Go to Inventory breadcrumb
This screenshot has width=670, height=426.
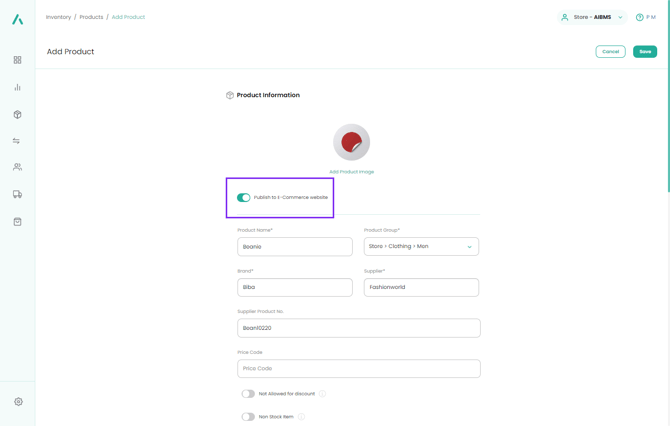58,17
